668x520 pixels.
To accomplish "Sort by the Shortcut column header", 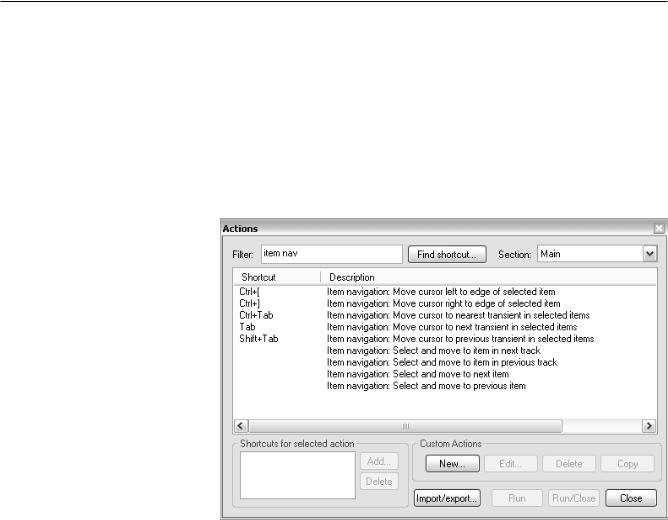I will pyautogui.click(x=276, y=277).
